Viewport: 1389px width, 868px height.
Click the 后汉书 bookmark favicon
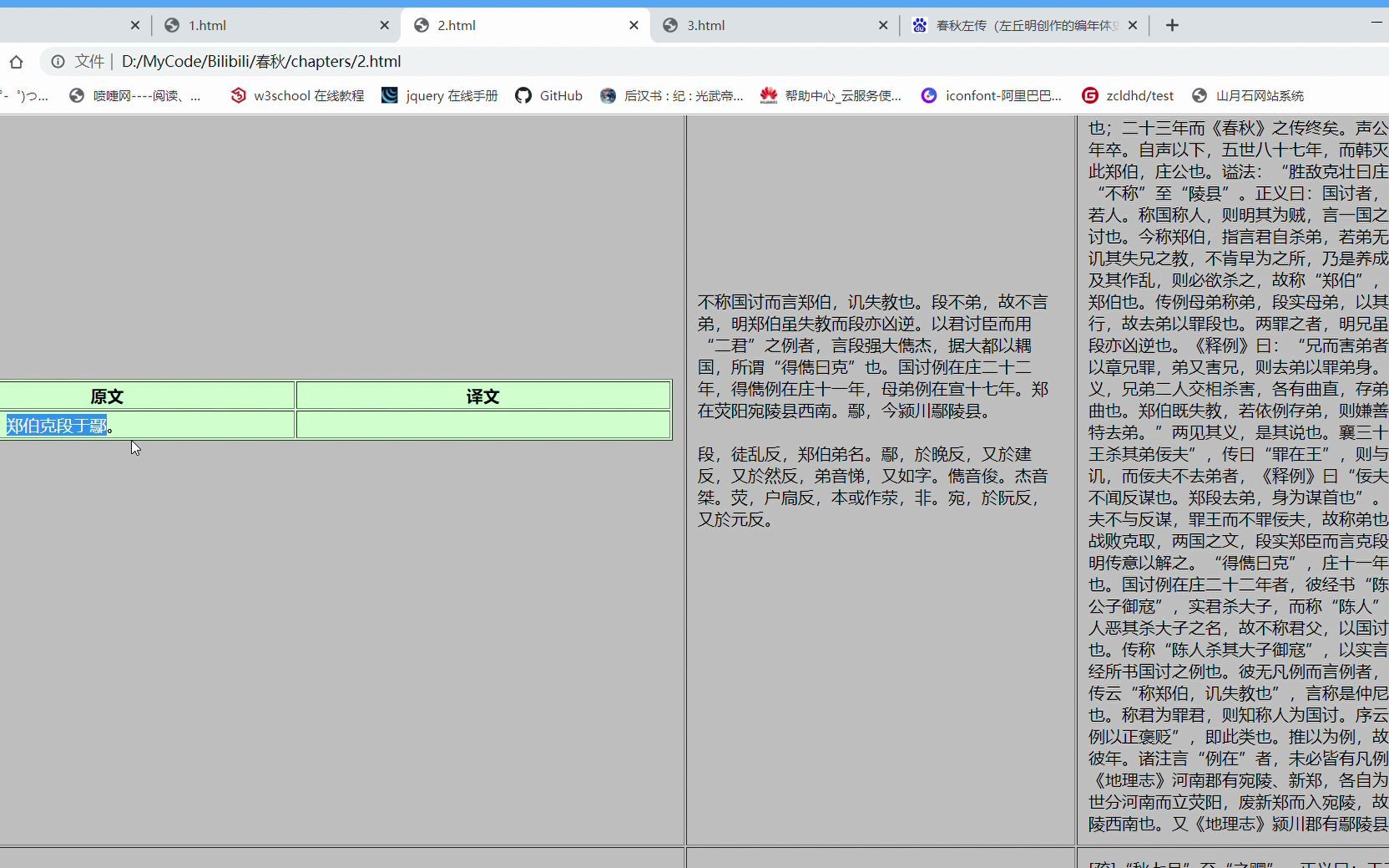(609, 96)
